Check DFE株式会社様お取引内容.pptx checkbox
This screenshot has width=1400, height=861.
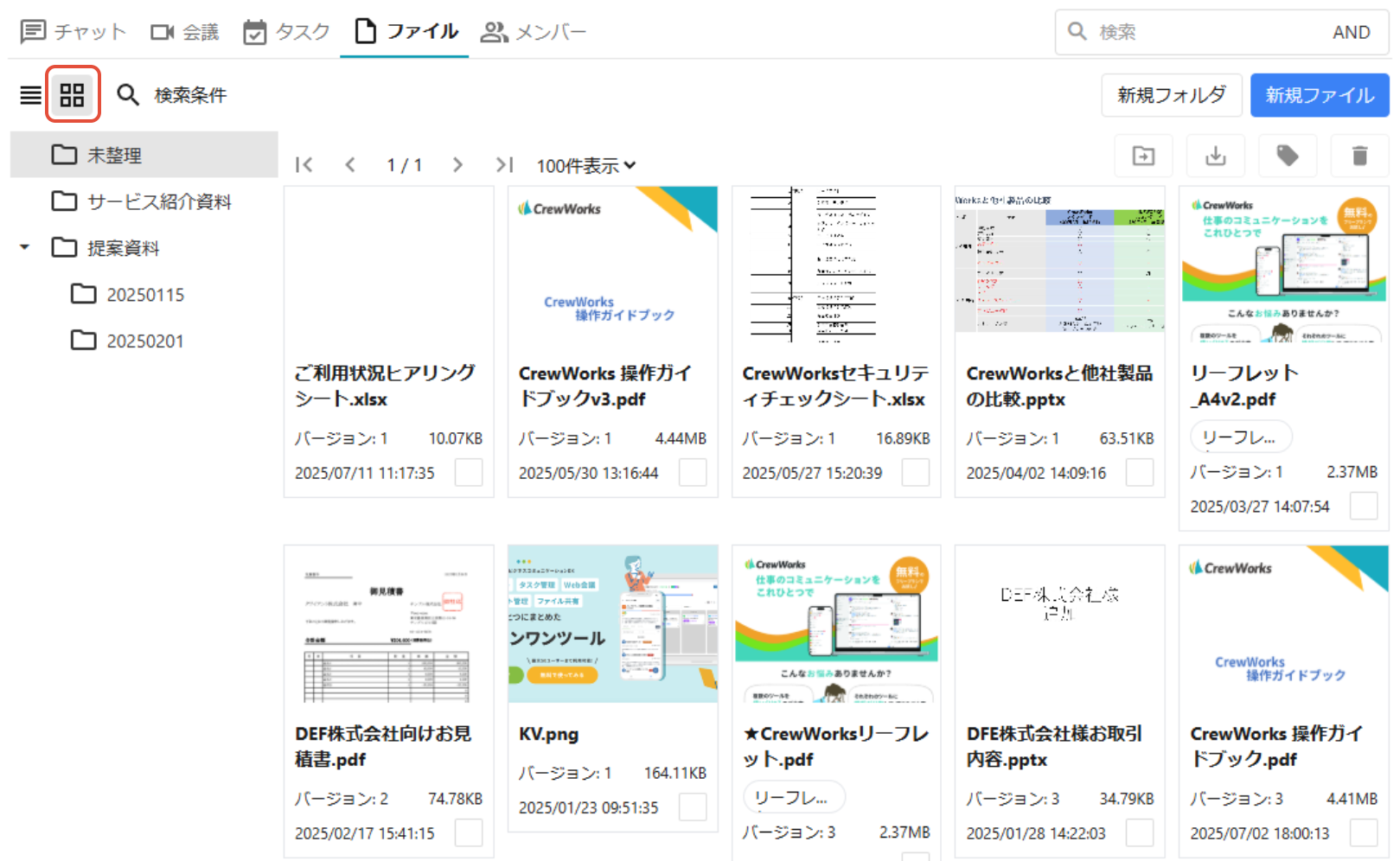[1140, 832]
